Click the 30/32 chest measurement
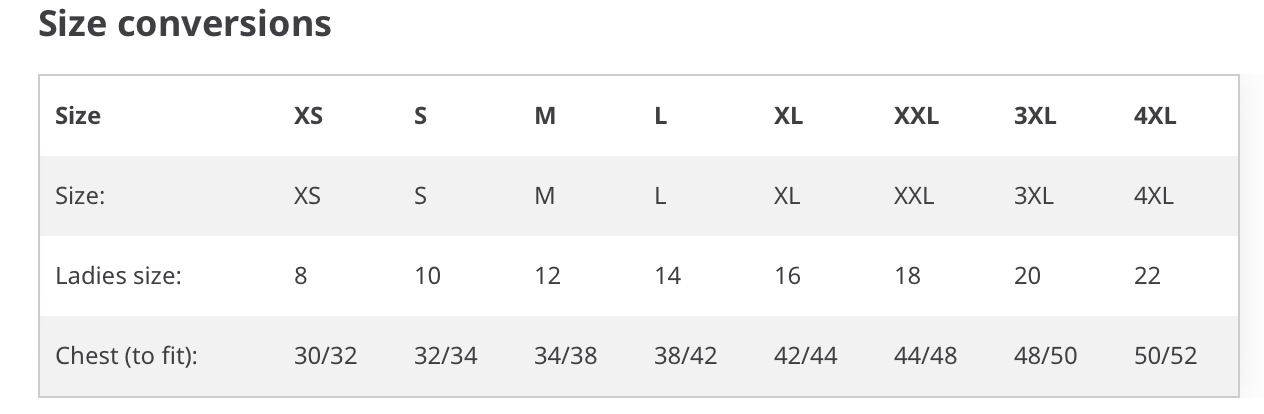The width and height of the screenshot is (1264, 414). coord(325,356)
